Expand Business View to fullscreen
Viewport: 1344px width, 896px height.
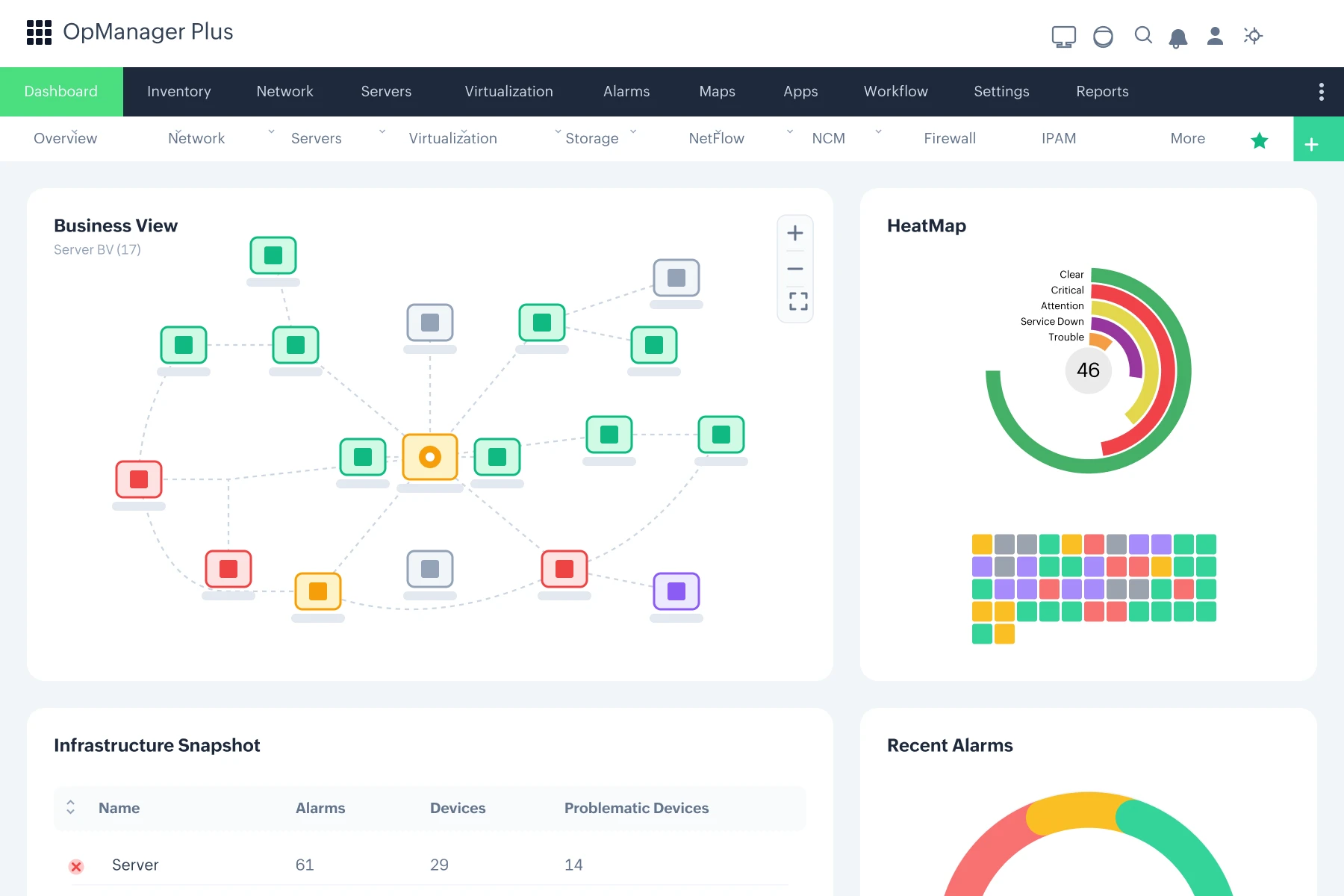(x=798, y=301)
